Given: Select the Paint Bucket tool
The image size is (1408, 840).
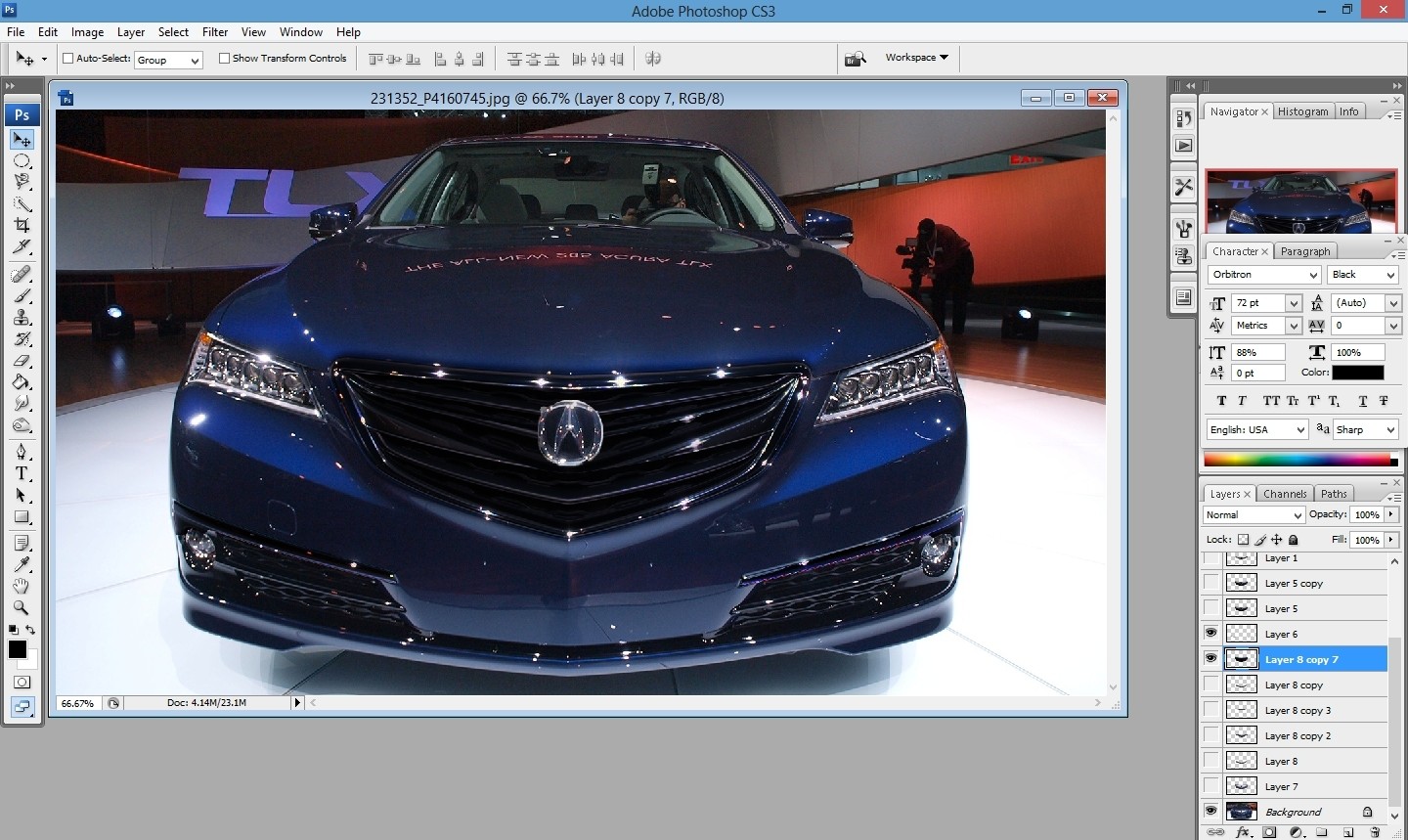Looking at the screenshot, I should point(22,382).
